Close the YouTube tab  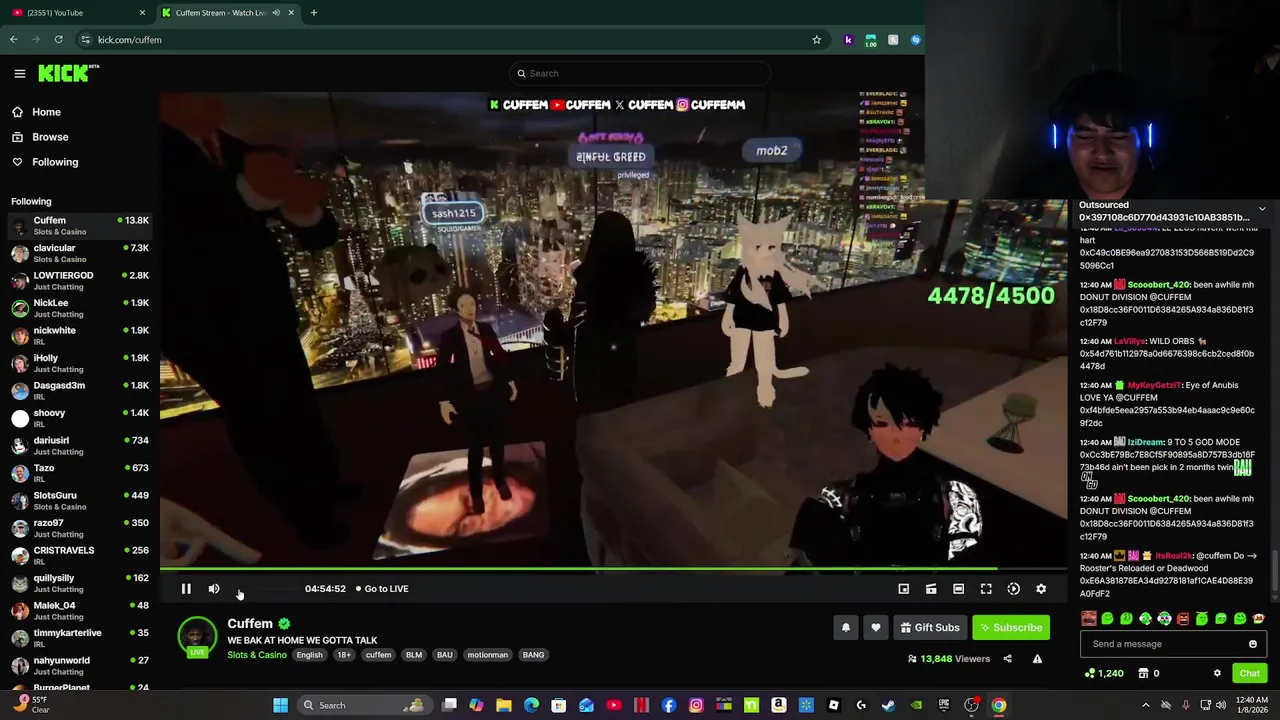142,13
